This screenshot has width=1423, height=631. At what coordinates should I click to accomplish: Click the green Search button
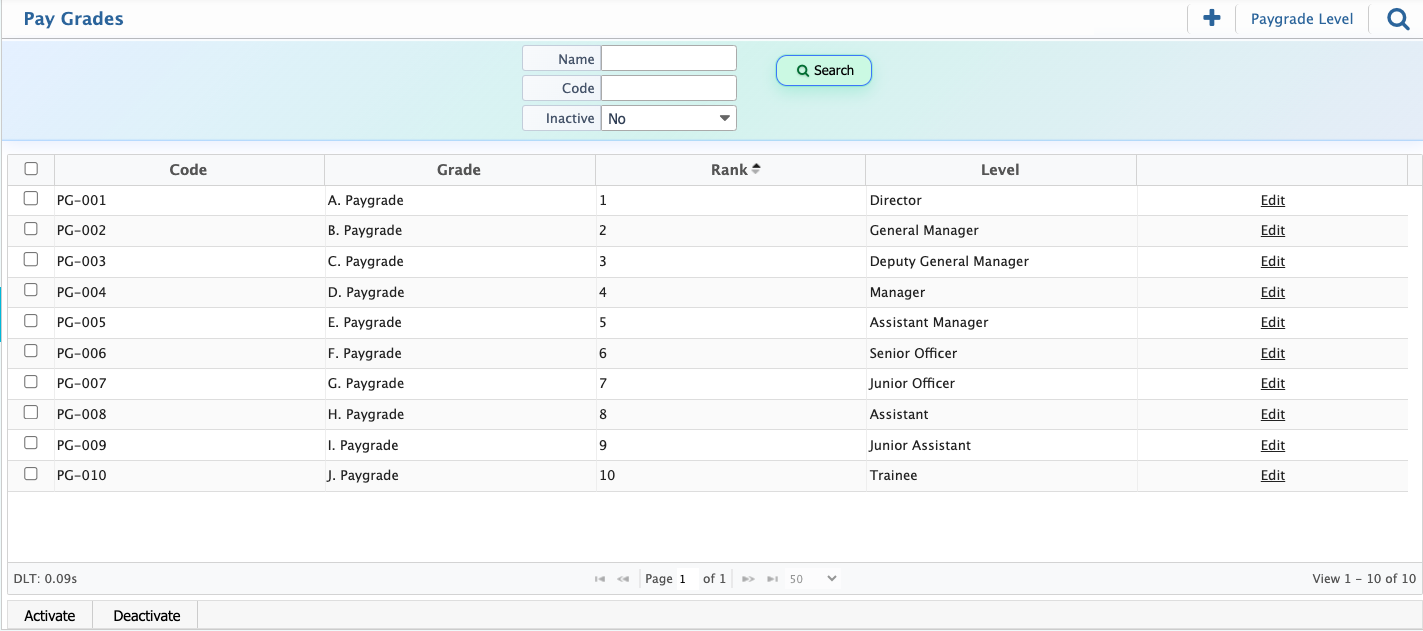[x=824, y=70]
